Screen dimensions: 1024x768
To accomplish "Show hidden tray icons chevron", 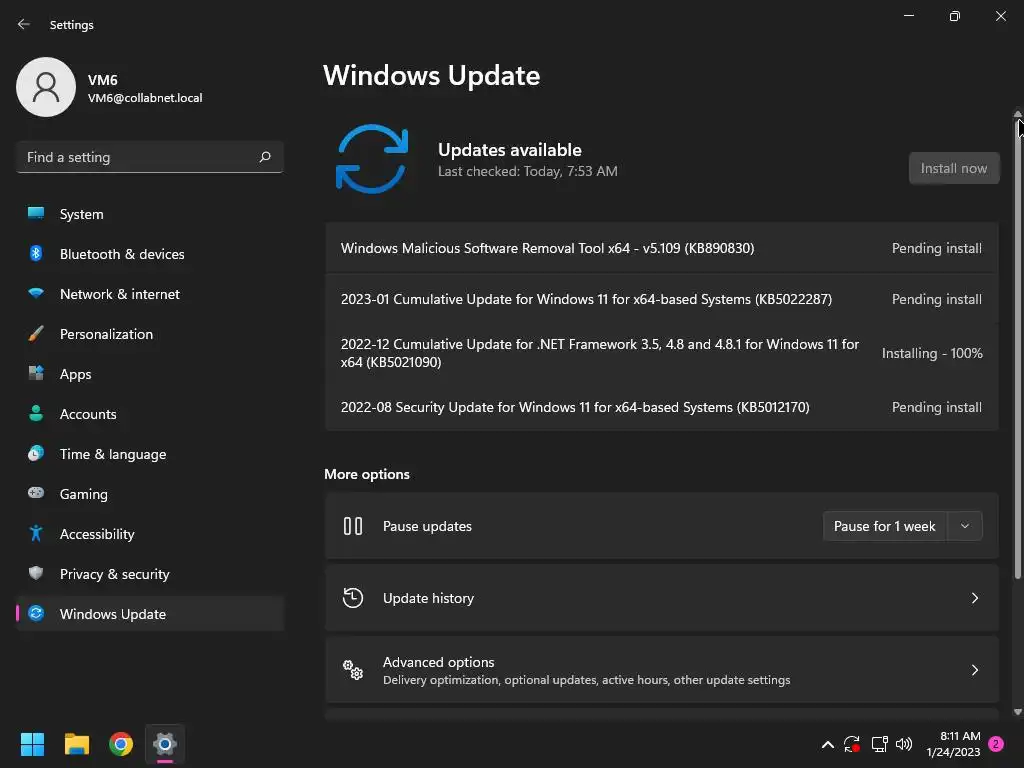I will coord(827,744).
